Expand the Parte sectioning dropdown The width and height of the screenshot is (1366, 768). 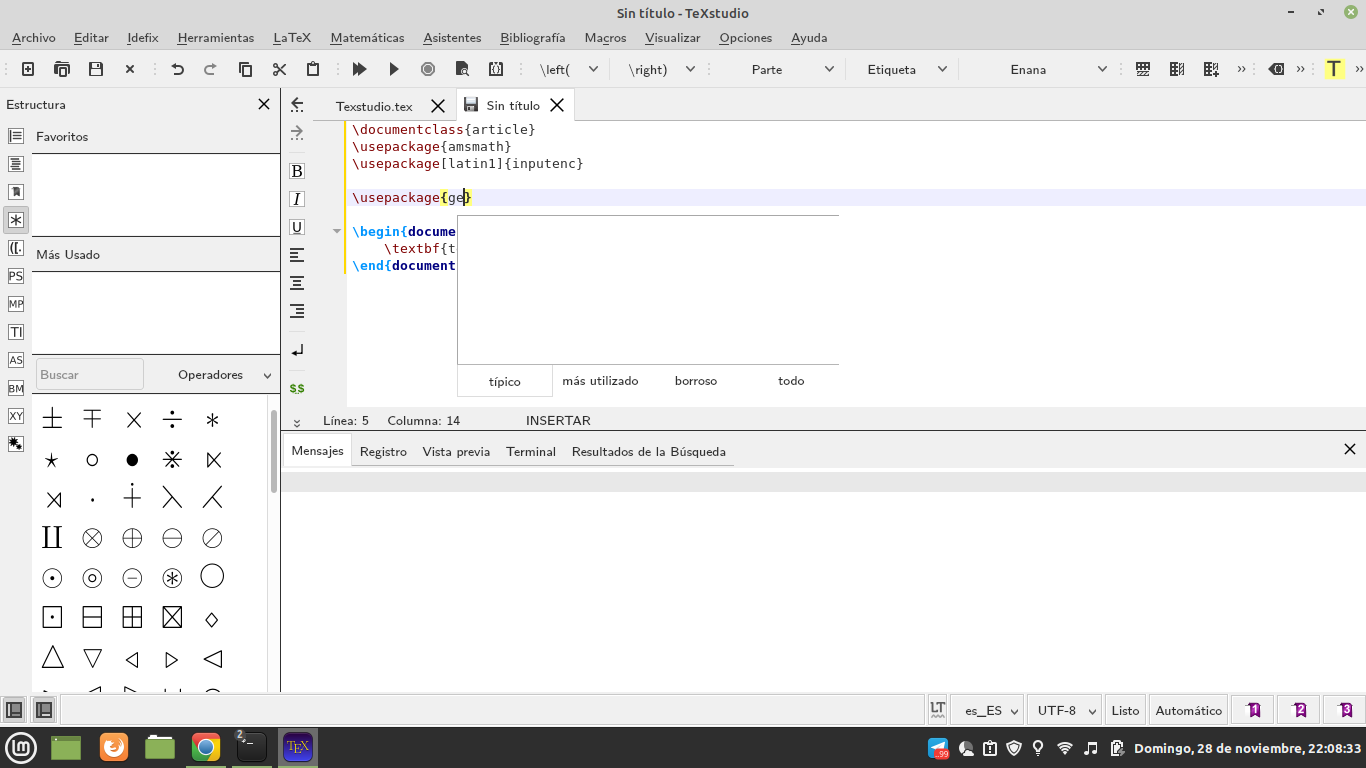tap(791, 69)
